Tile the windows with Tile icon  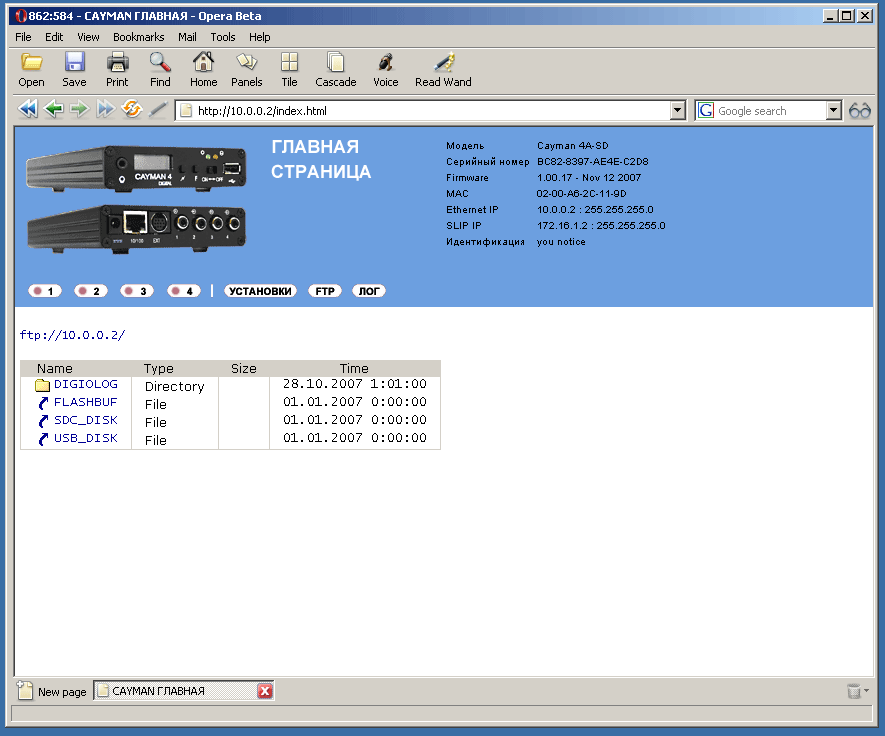coord(290,62)
